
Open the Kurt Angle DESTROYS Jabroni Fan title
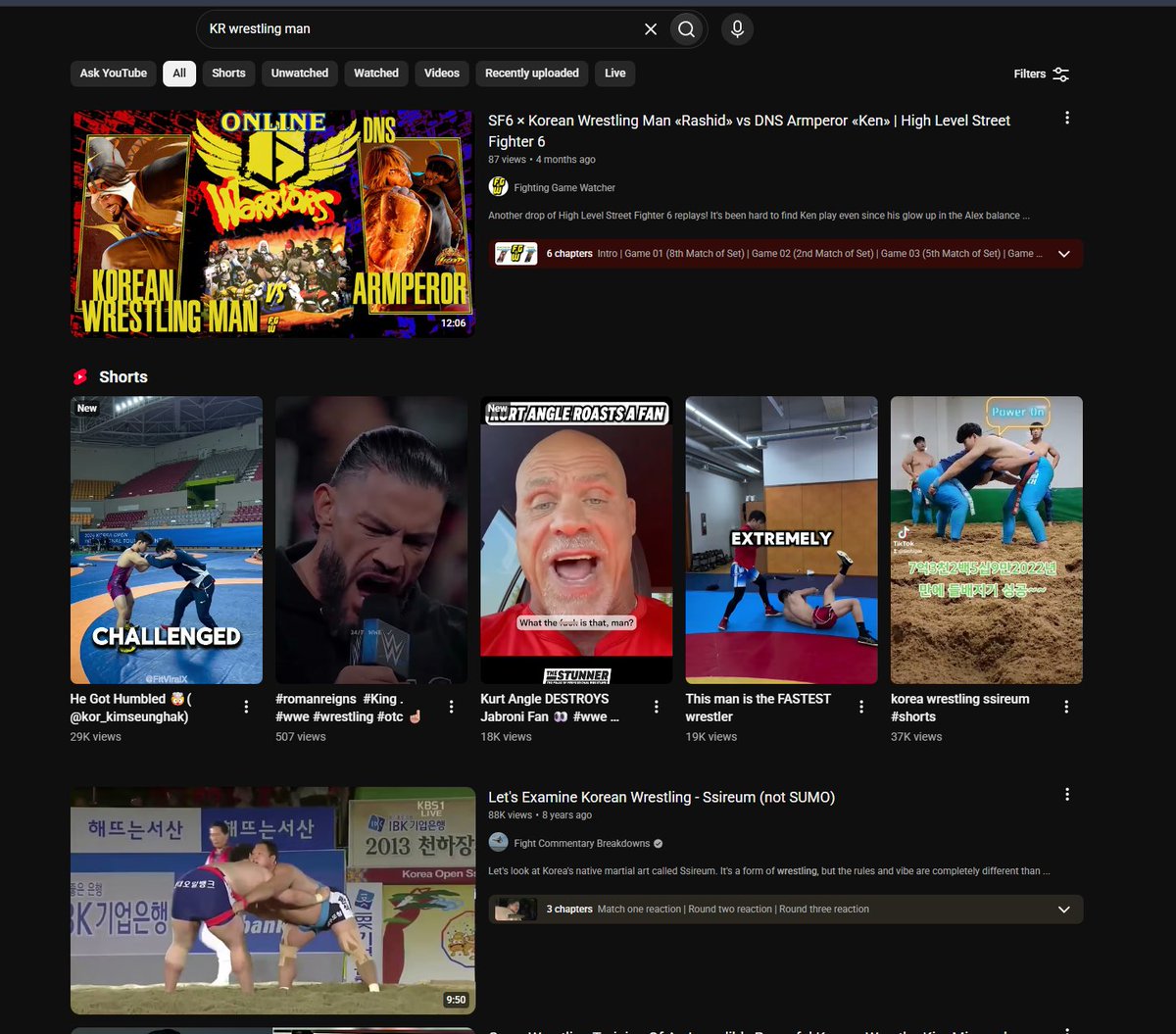coord(550,708)
